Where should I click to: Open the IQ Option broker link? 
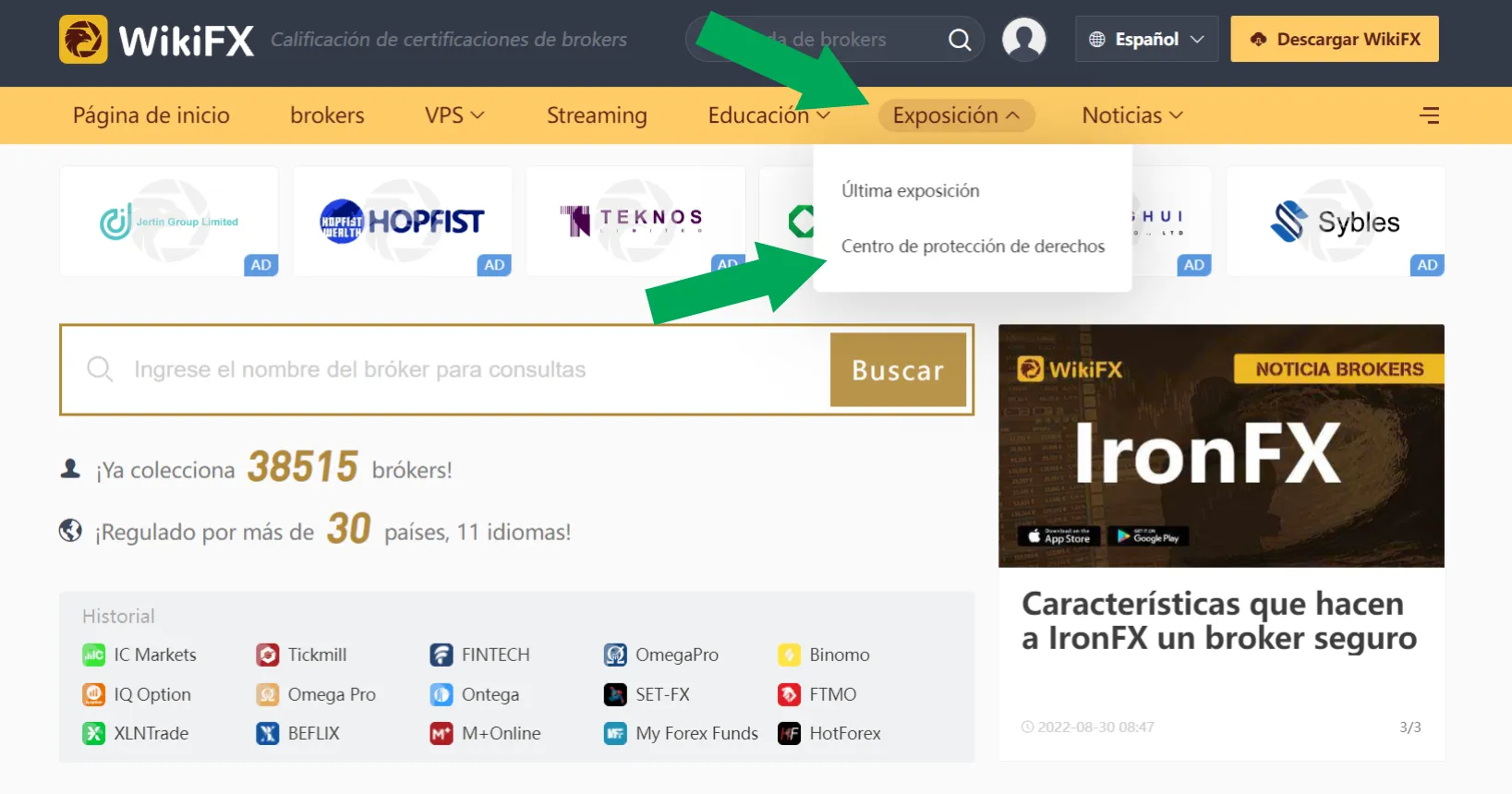click(152, 694)
